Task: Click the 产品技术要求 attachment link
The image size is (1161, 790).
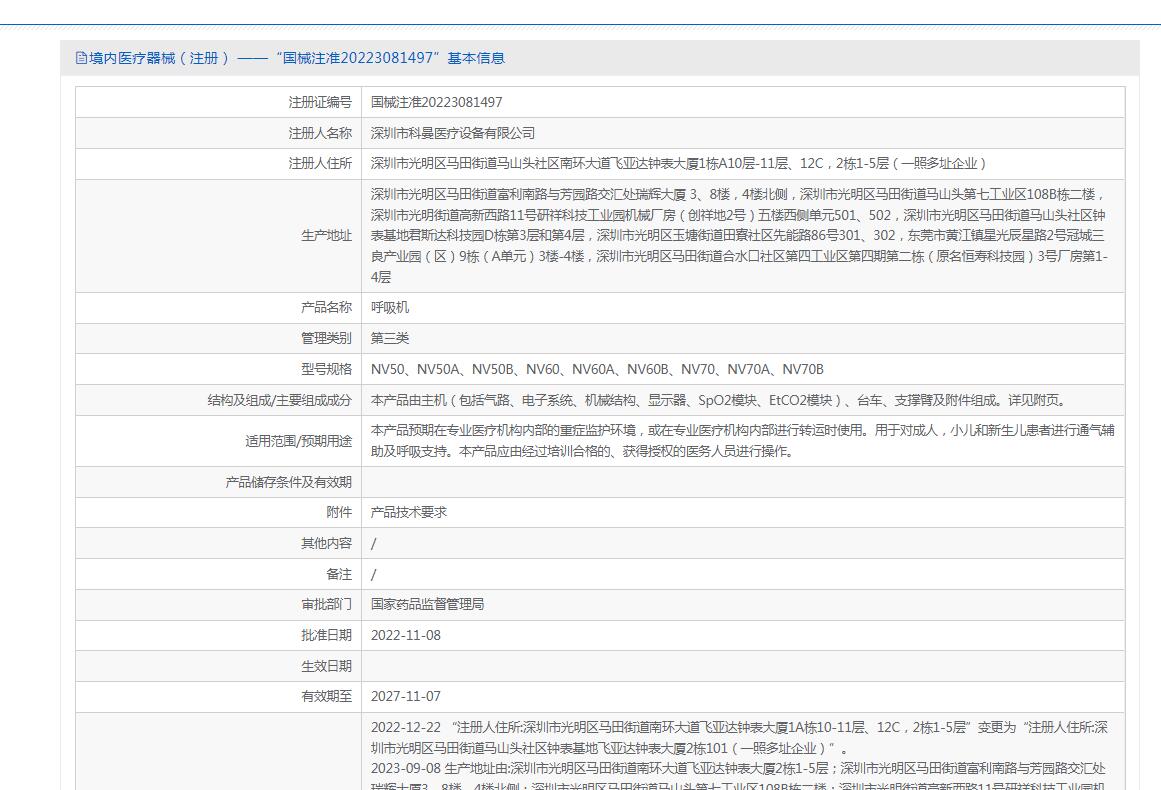Action: click(408, 512)
